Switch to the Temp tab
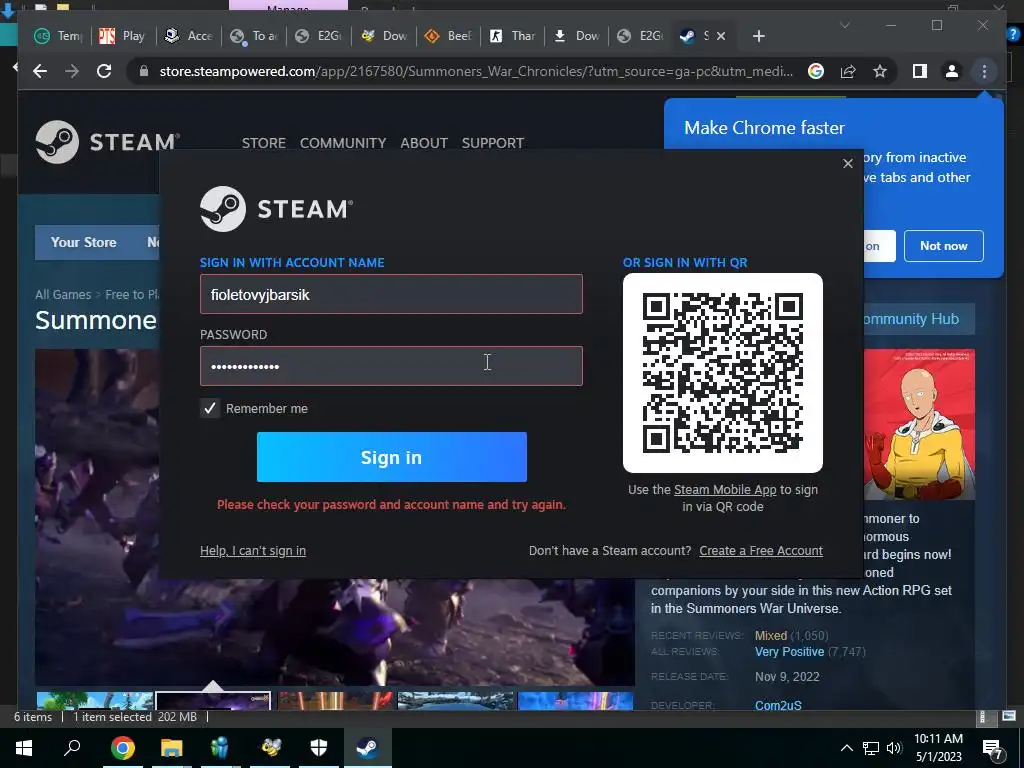 [57, 36]
